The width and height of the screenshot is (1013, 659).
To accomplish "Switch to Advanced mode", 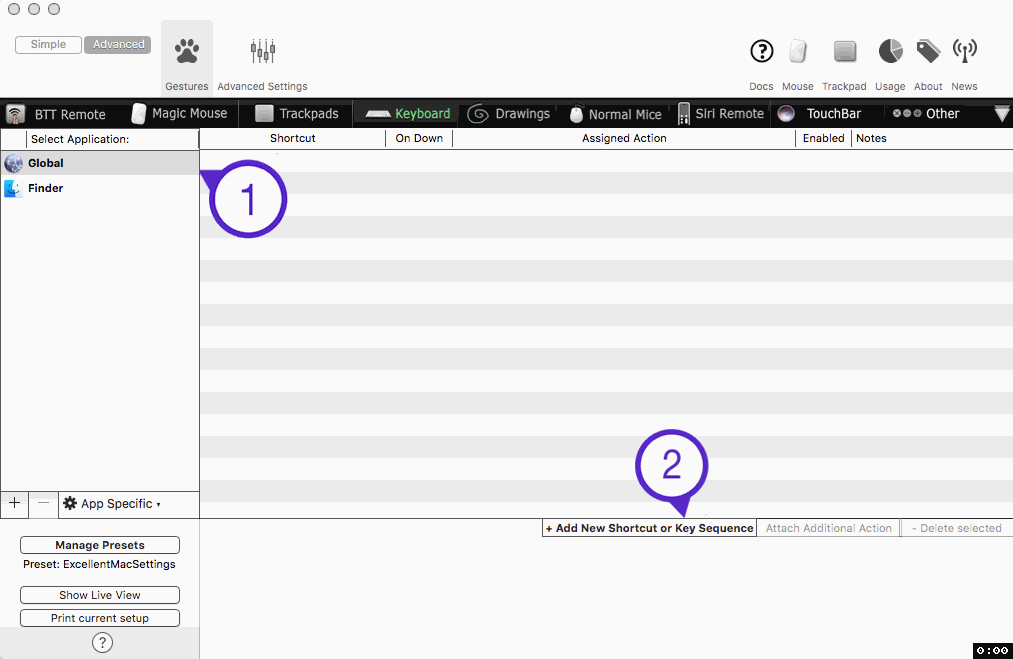I will 118,45.
